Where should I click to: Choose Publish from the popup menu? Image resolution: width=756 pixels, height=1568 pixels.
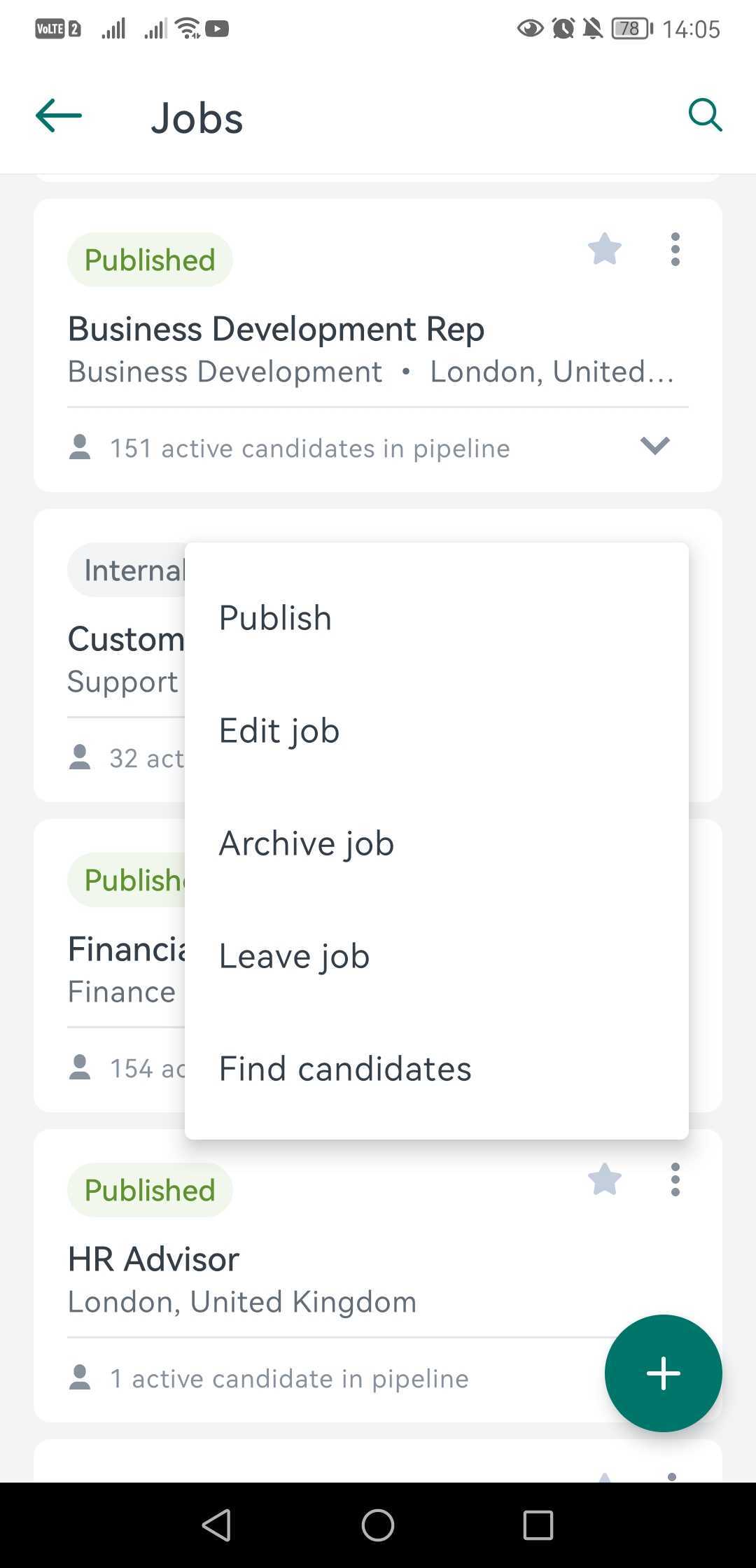437,618
